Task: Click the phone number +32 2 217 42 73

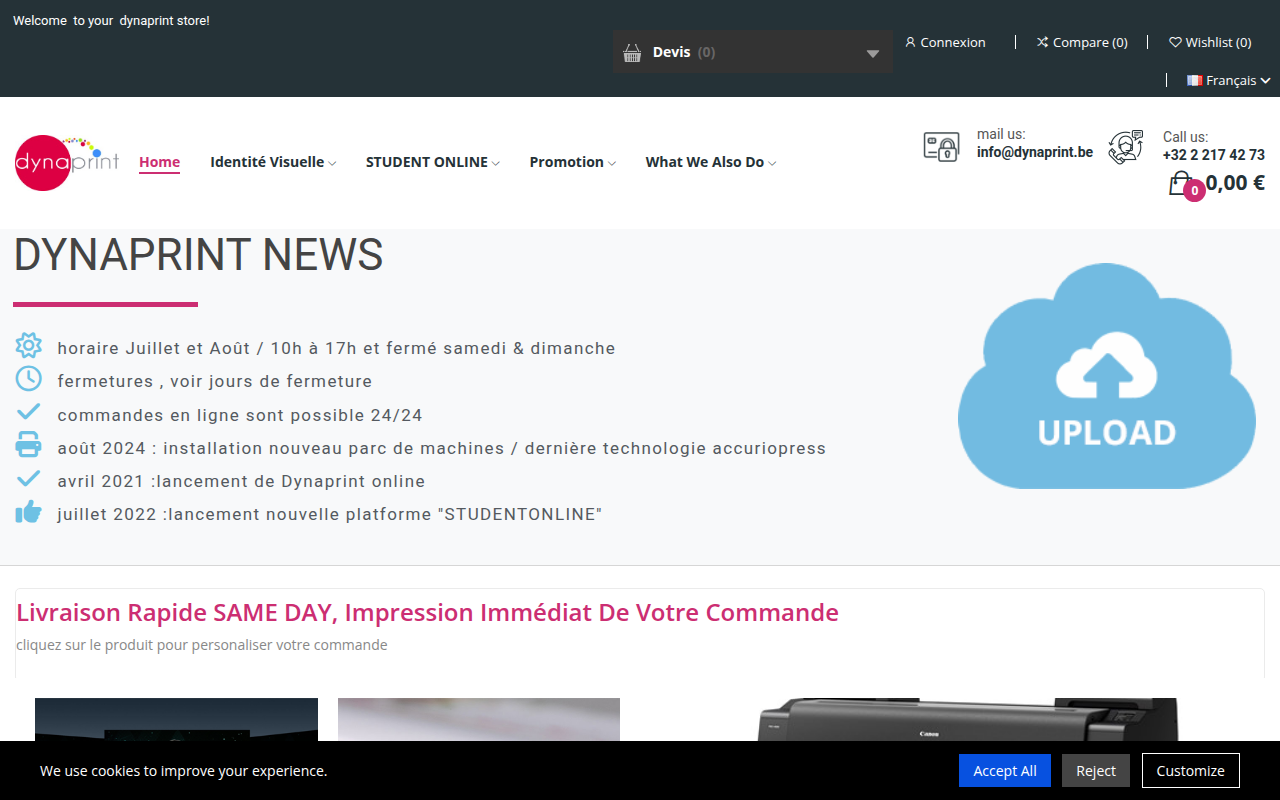Action: click(1214, 155)
